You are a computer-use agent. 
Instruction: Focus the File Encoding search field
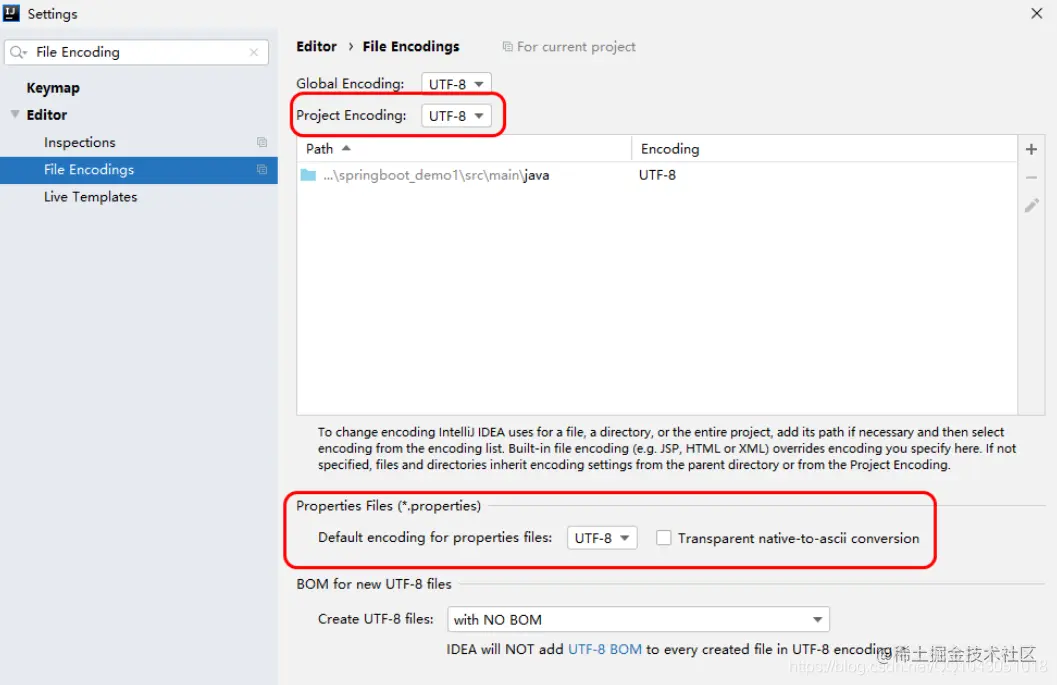[136, 52]
